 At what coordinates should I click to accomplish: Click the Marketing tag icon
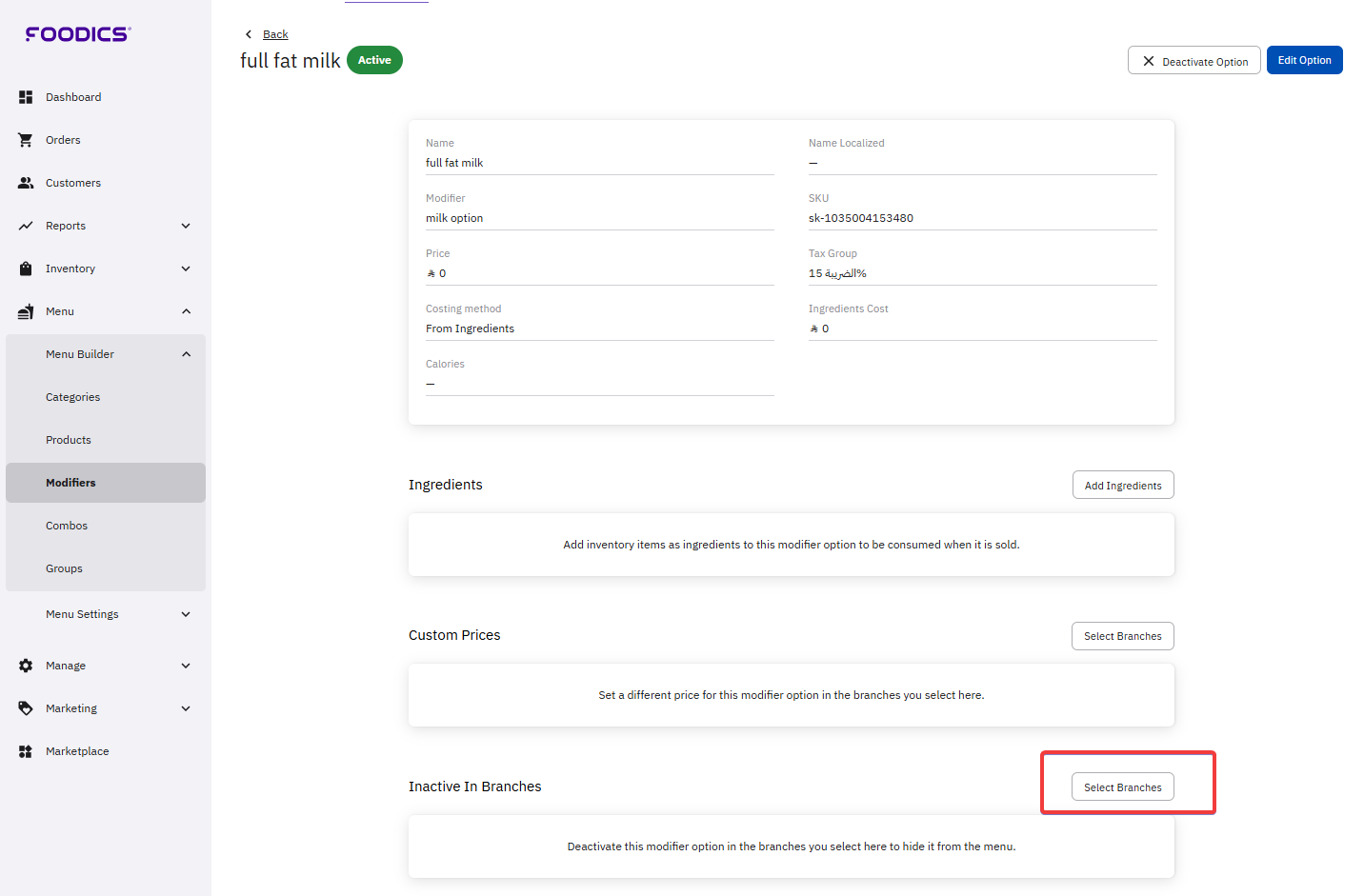26,708
